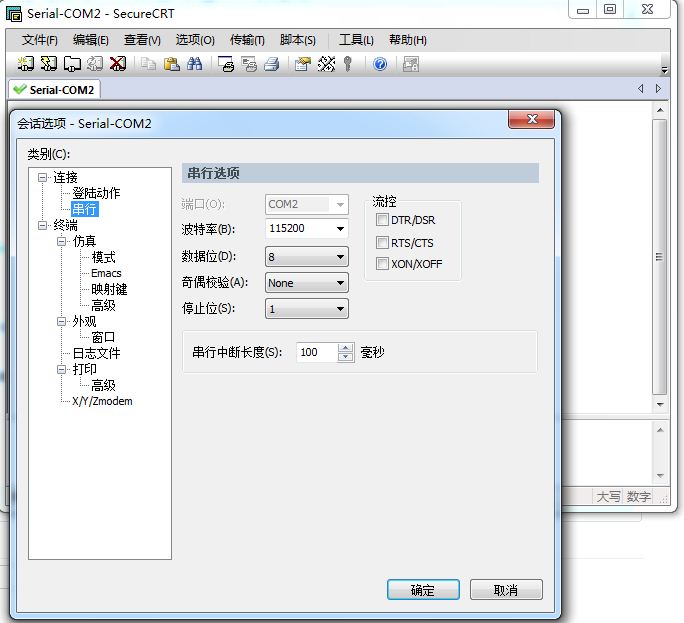Screen dimensions: 684x623
Task: Select the Serial-COM2 session tab
Action: pyautogui.click(x=55, y=90)
